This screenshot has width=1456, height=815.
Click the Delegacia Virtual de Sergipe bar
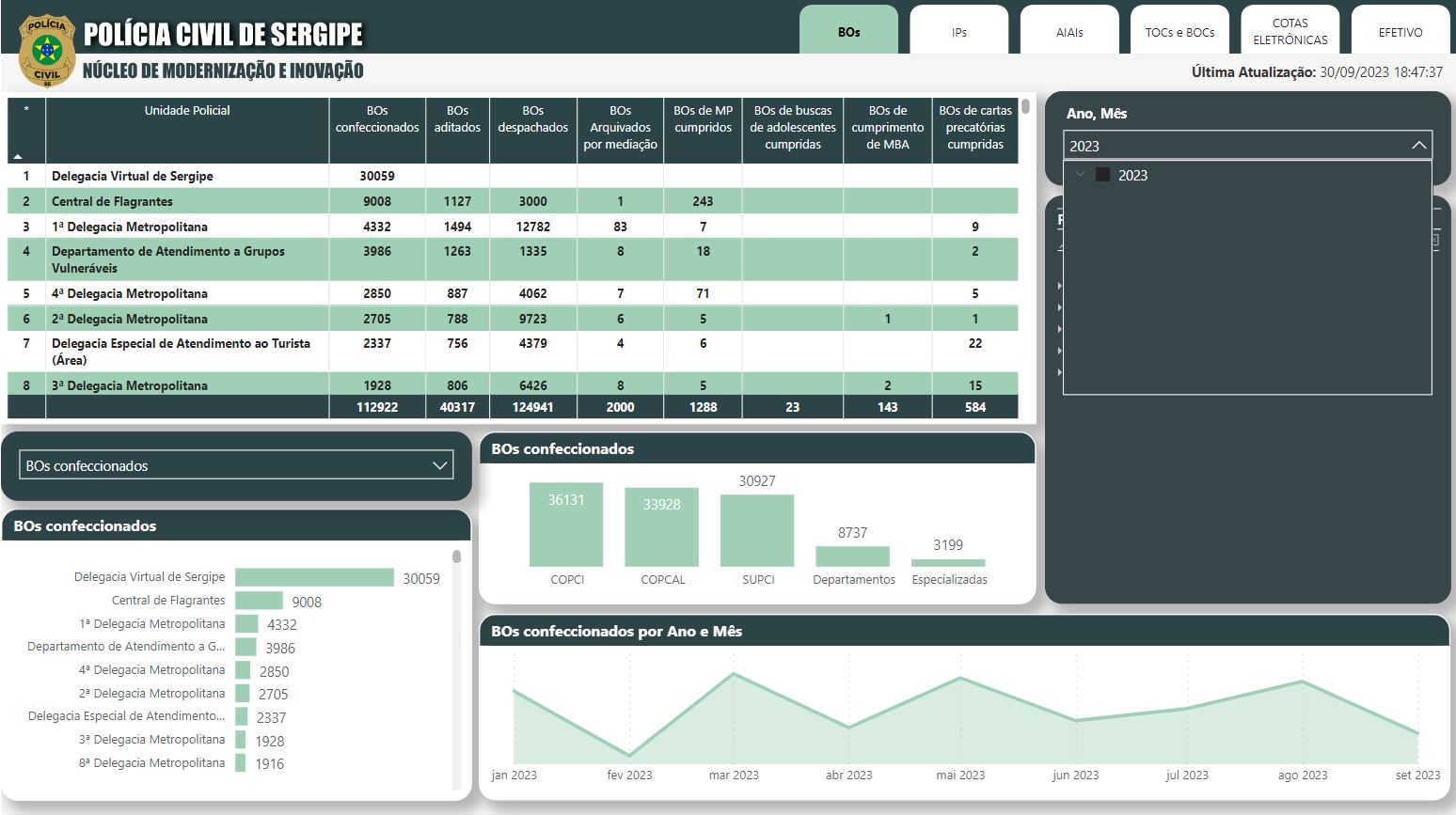click(x=314, y=577)
